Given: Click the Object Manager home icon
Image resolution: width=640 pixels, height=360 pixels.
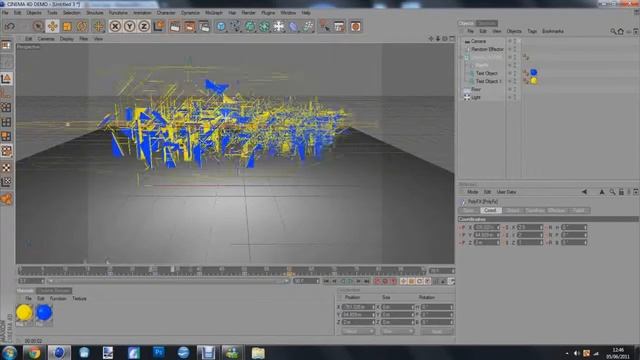Looking at the screenshot, I should coord(620,31).
